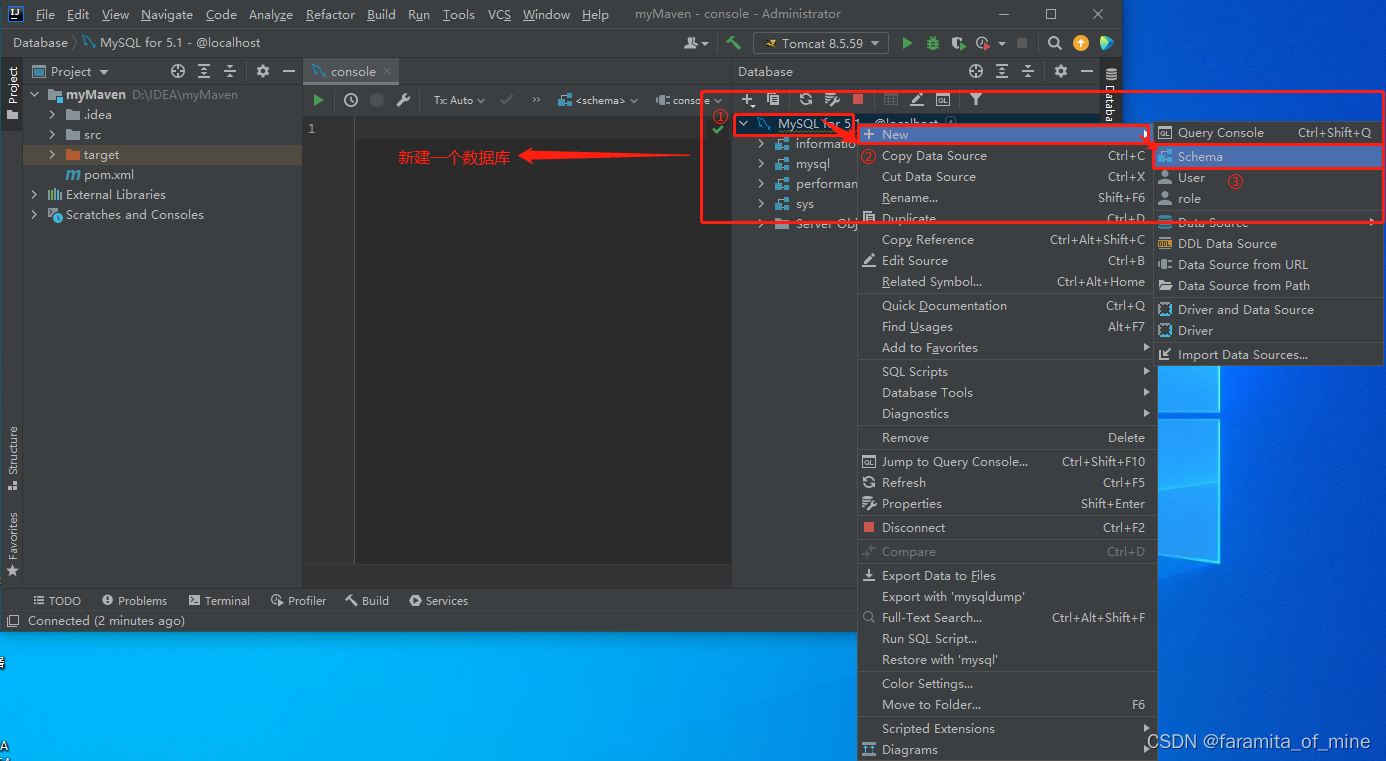Viewport: 1386px width, 761px height.
Task: Click line 1 in the console editor
Action: pyautogui.click(x=543, y=129)
